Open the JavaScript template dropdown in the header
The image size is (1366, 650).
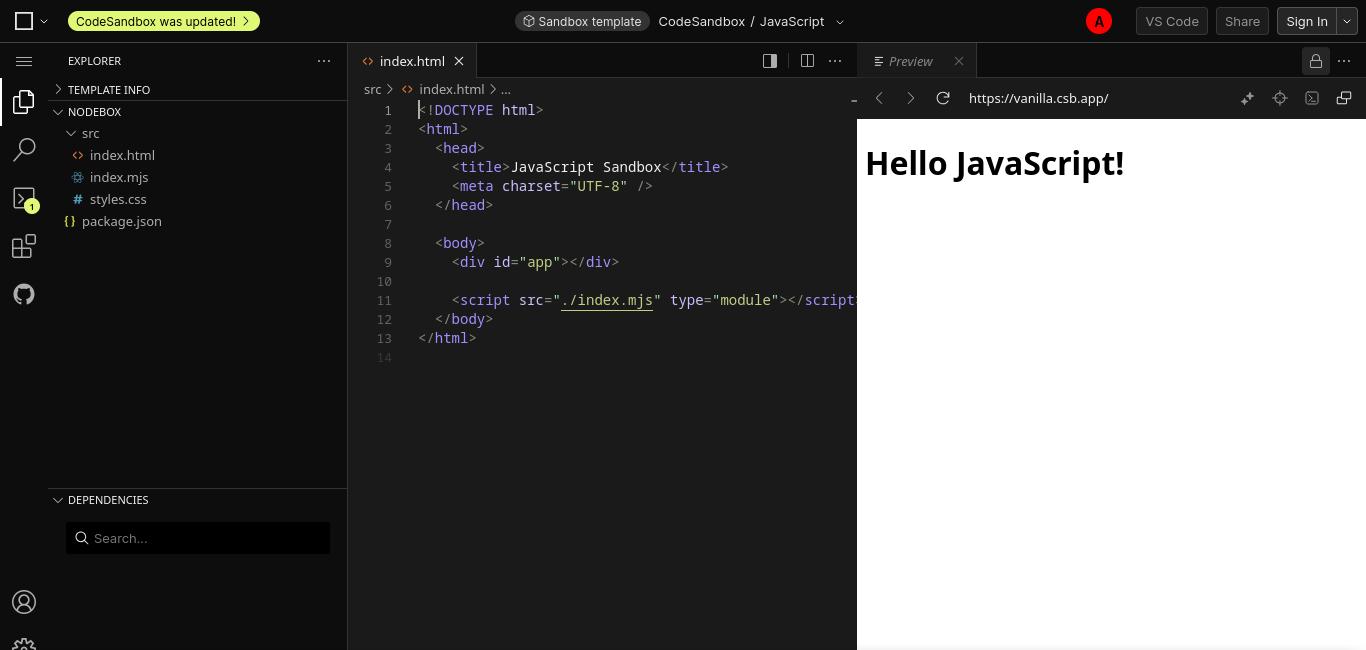840,21
